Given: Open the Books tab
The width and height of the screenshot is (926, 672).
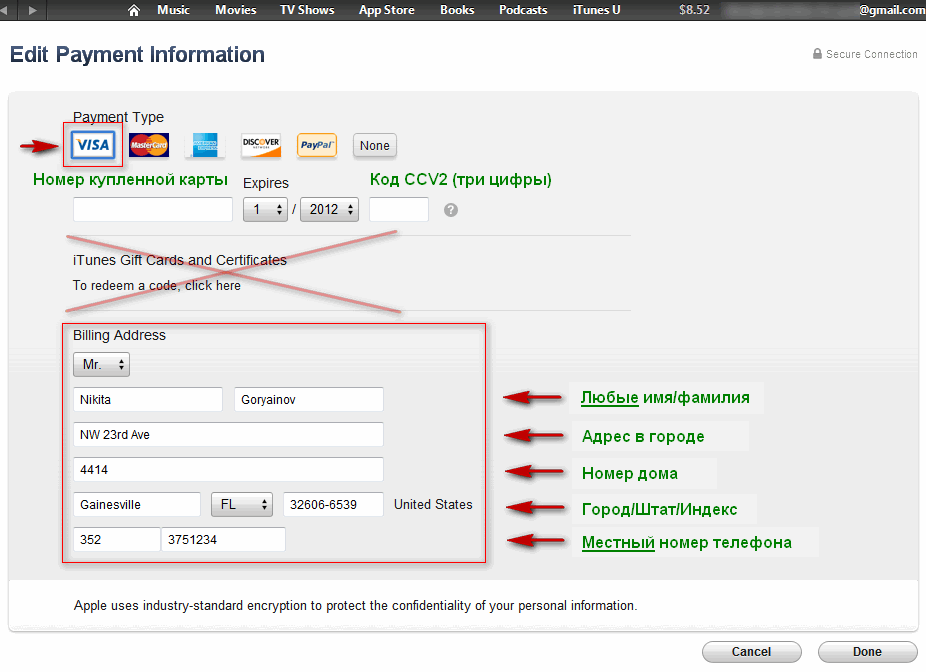Looking at the screenshot, I should coord(457,10).
